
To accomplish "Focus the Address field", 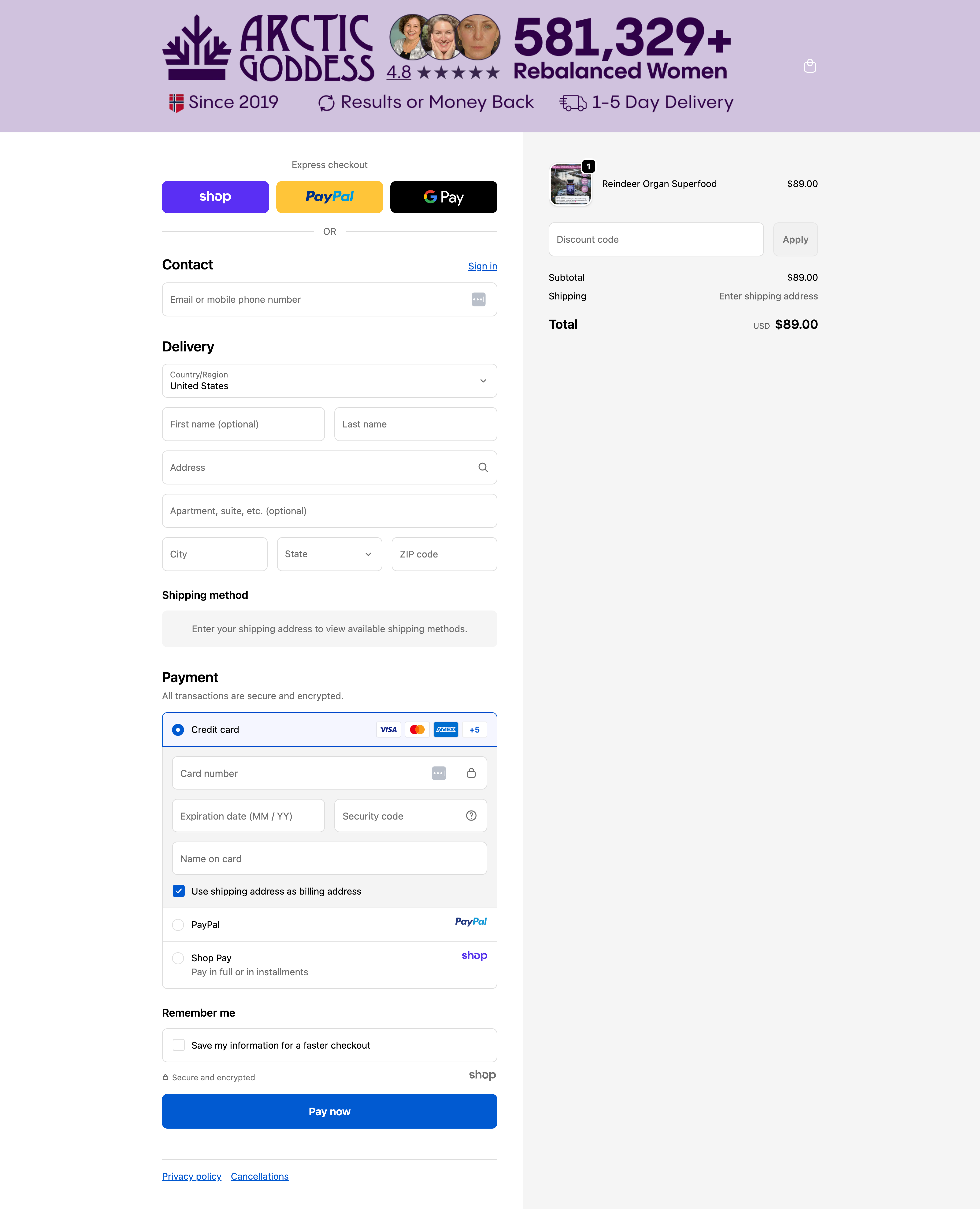I will 330,467.
